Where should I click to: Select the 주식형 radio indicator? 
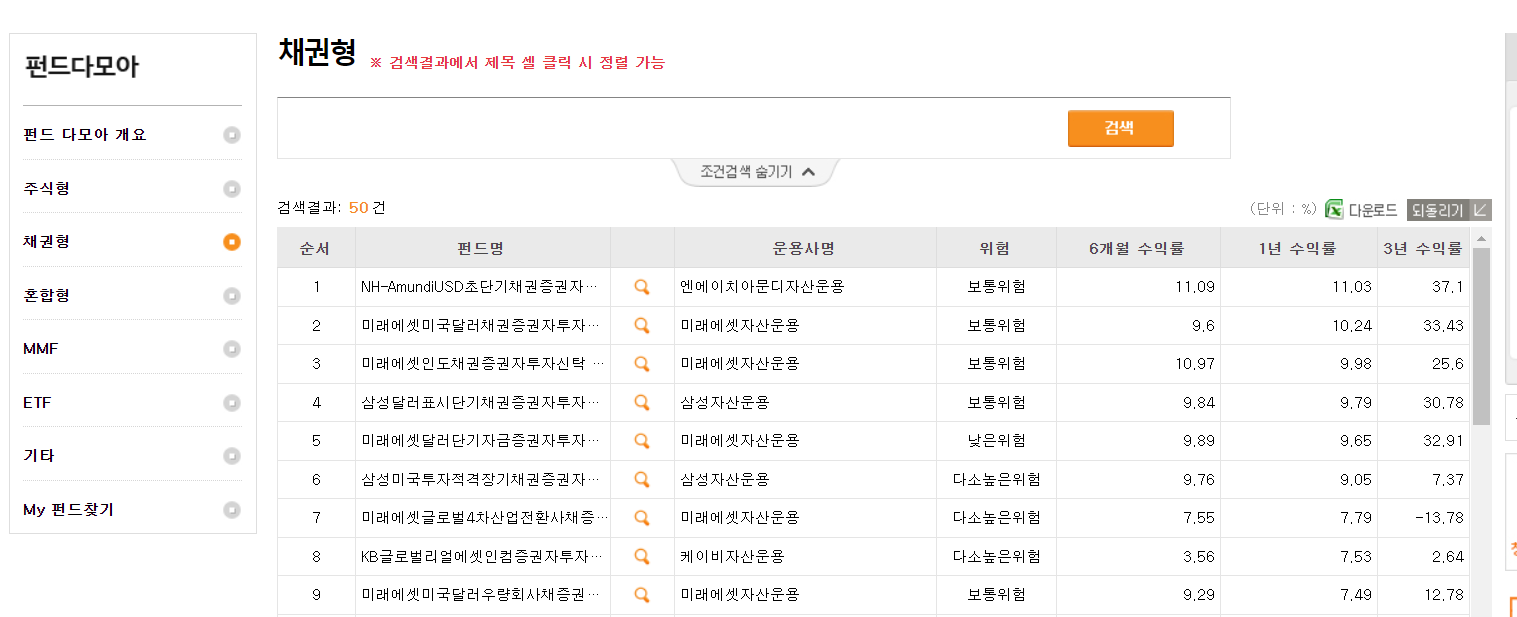pos(232,188)
